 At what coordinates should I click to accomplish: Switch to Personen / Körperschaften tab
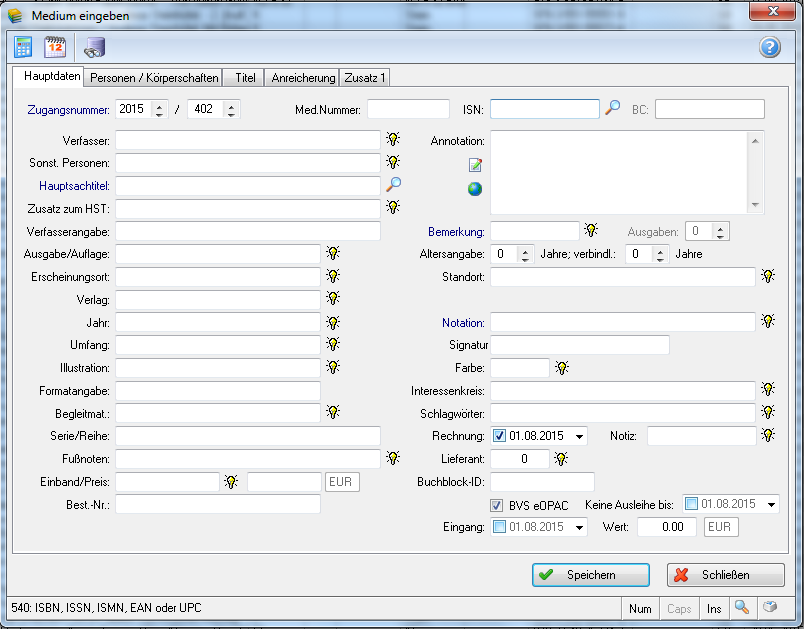click(153, 77)
